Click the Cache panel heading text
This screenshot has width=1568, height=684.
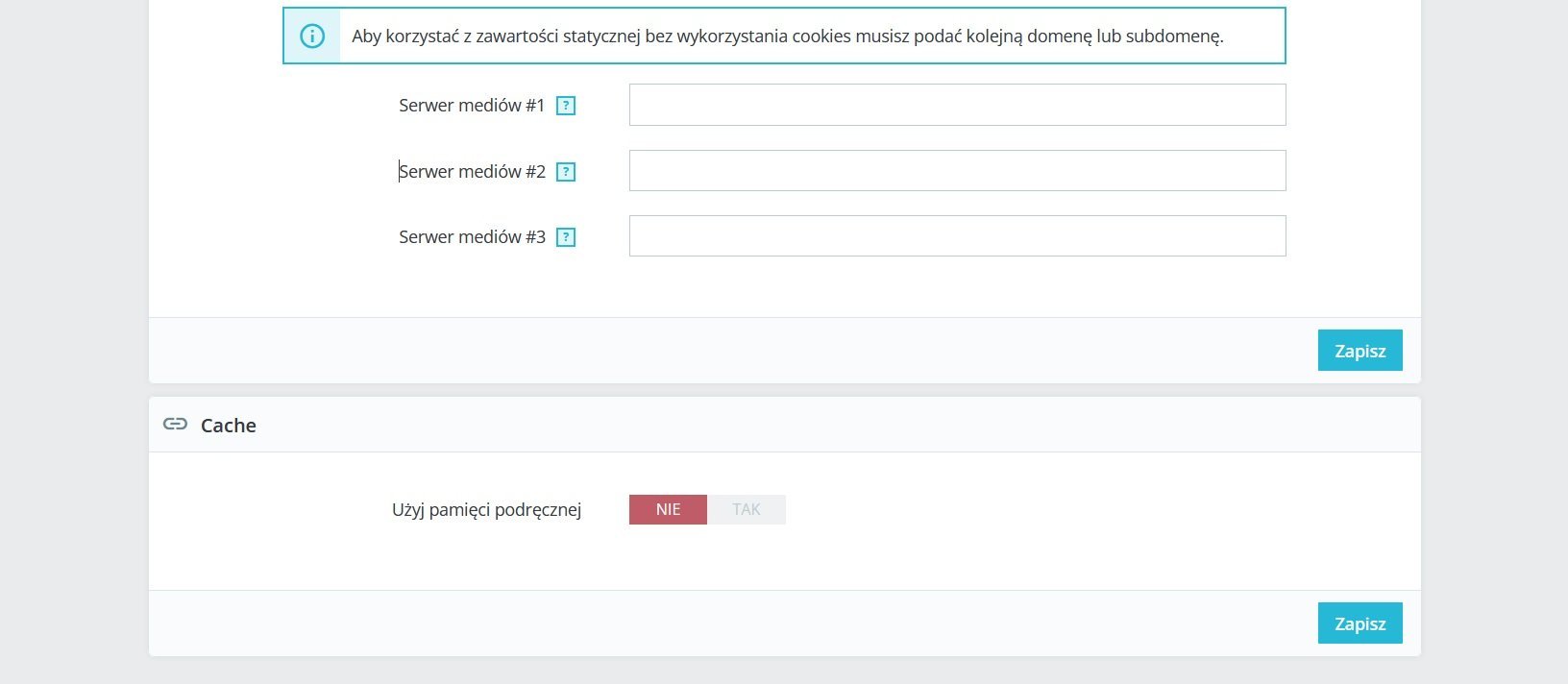229,426
